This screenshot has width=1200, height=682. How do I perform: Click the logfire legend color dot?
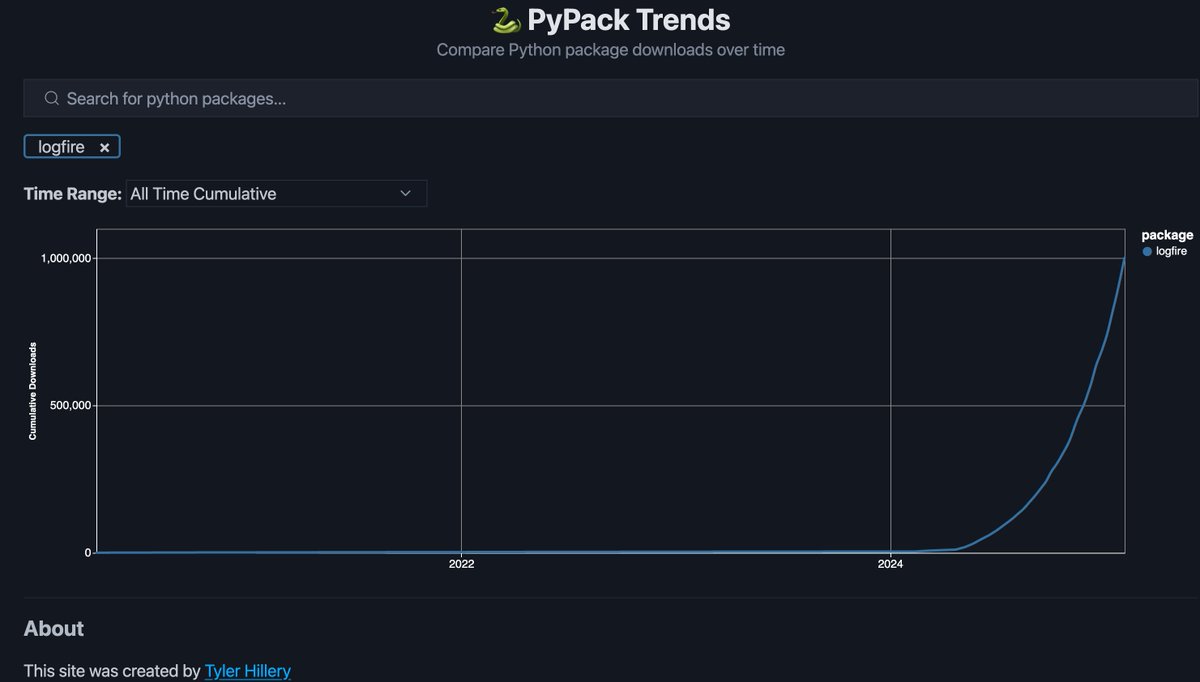tap(1147, 251)
